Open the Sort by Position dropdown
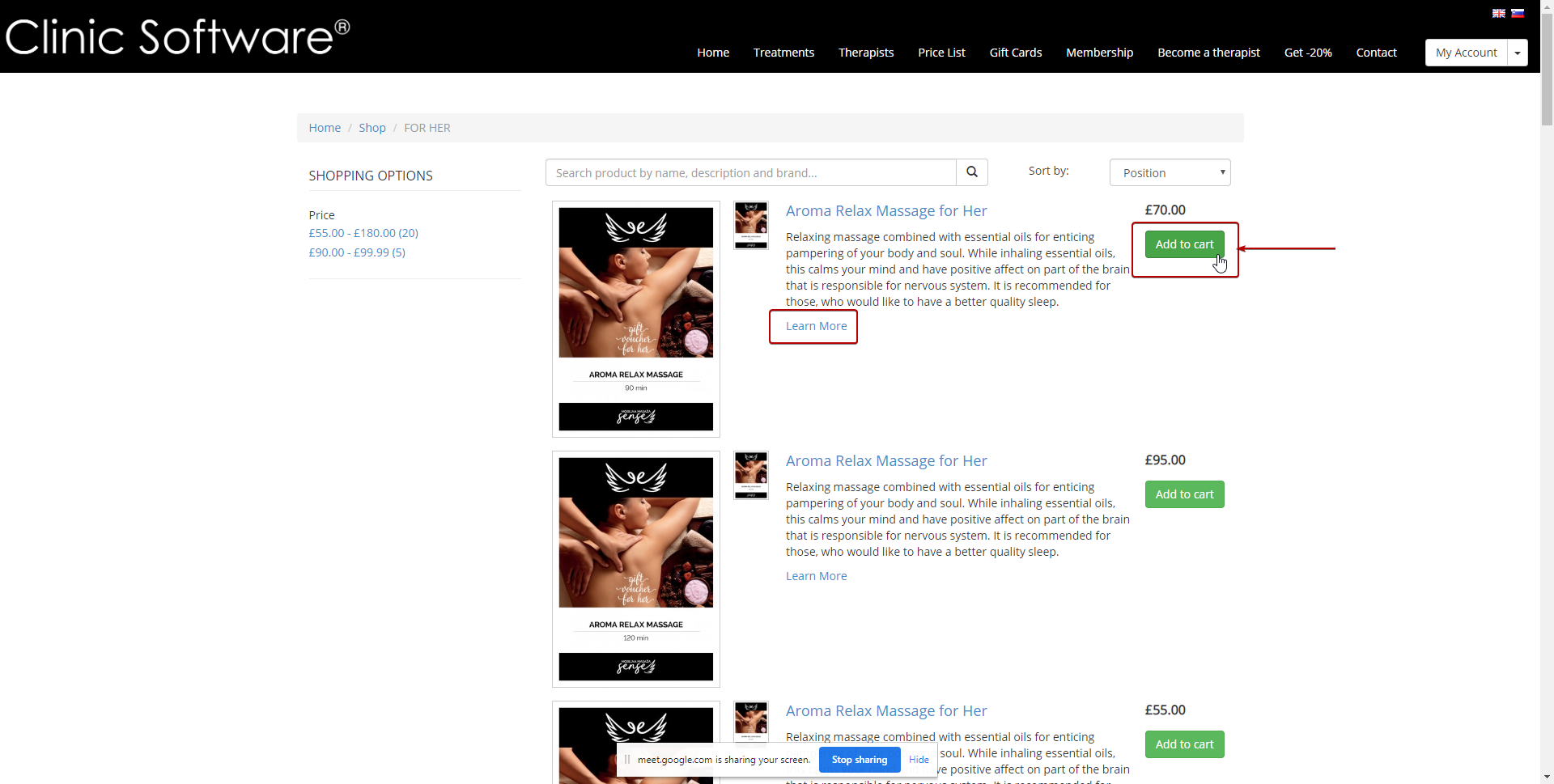 [x=1170, y=172]
